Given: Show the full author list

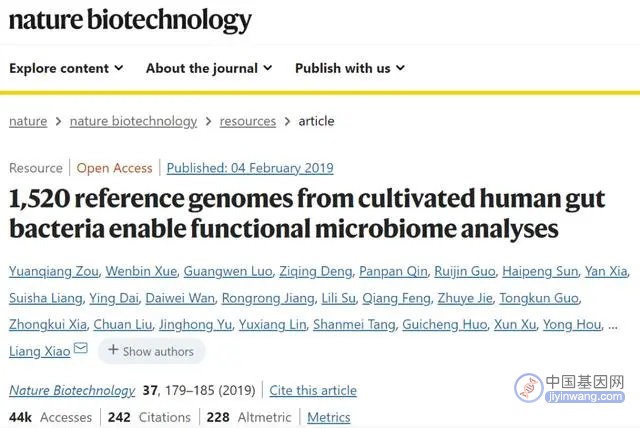Looking at the screenshot, I should click(x=151, y=351).
